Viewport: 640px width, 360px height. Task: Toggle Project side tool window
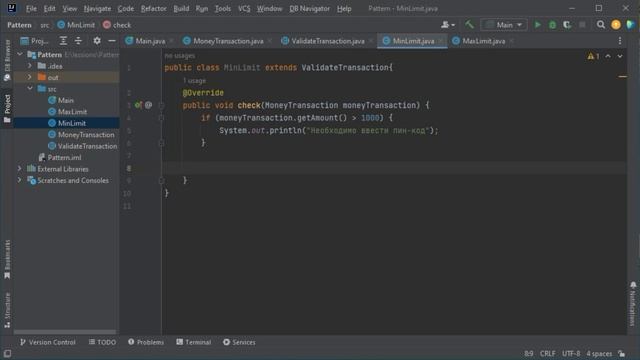click(x=7, y=108)
